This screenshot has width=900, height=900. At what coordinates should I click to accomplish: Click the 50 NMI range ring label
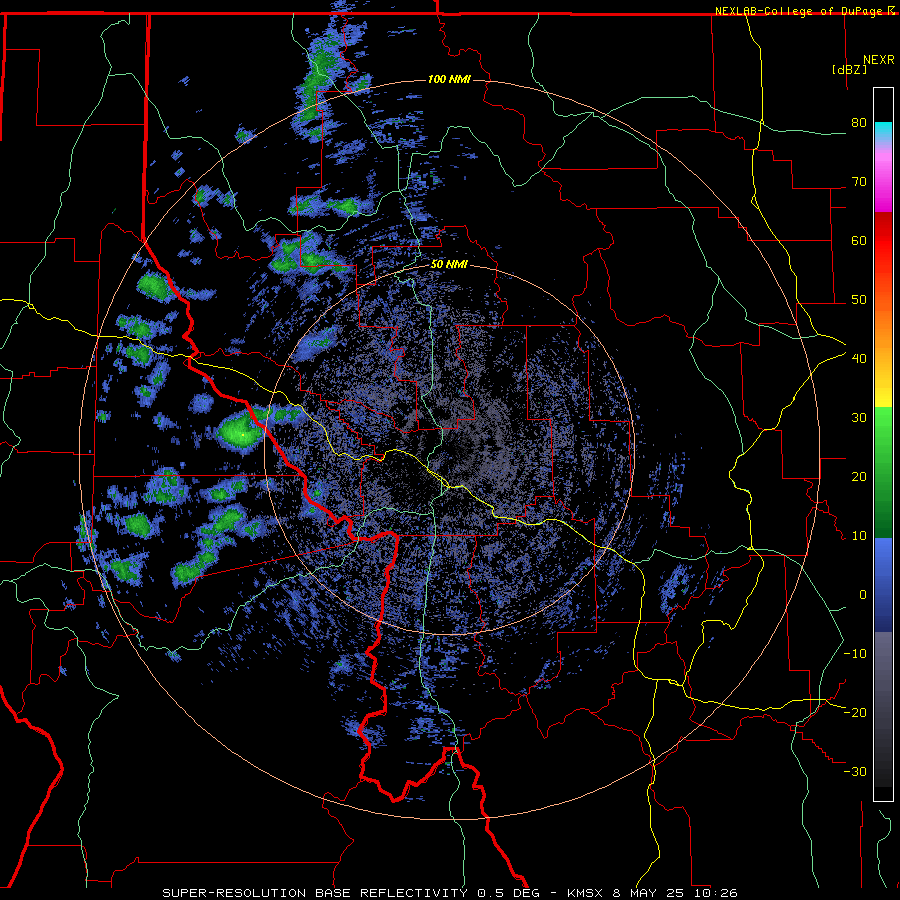click(449, 265)
